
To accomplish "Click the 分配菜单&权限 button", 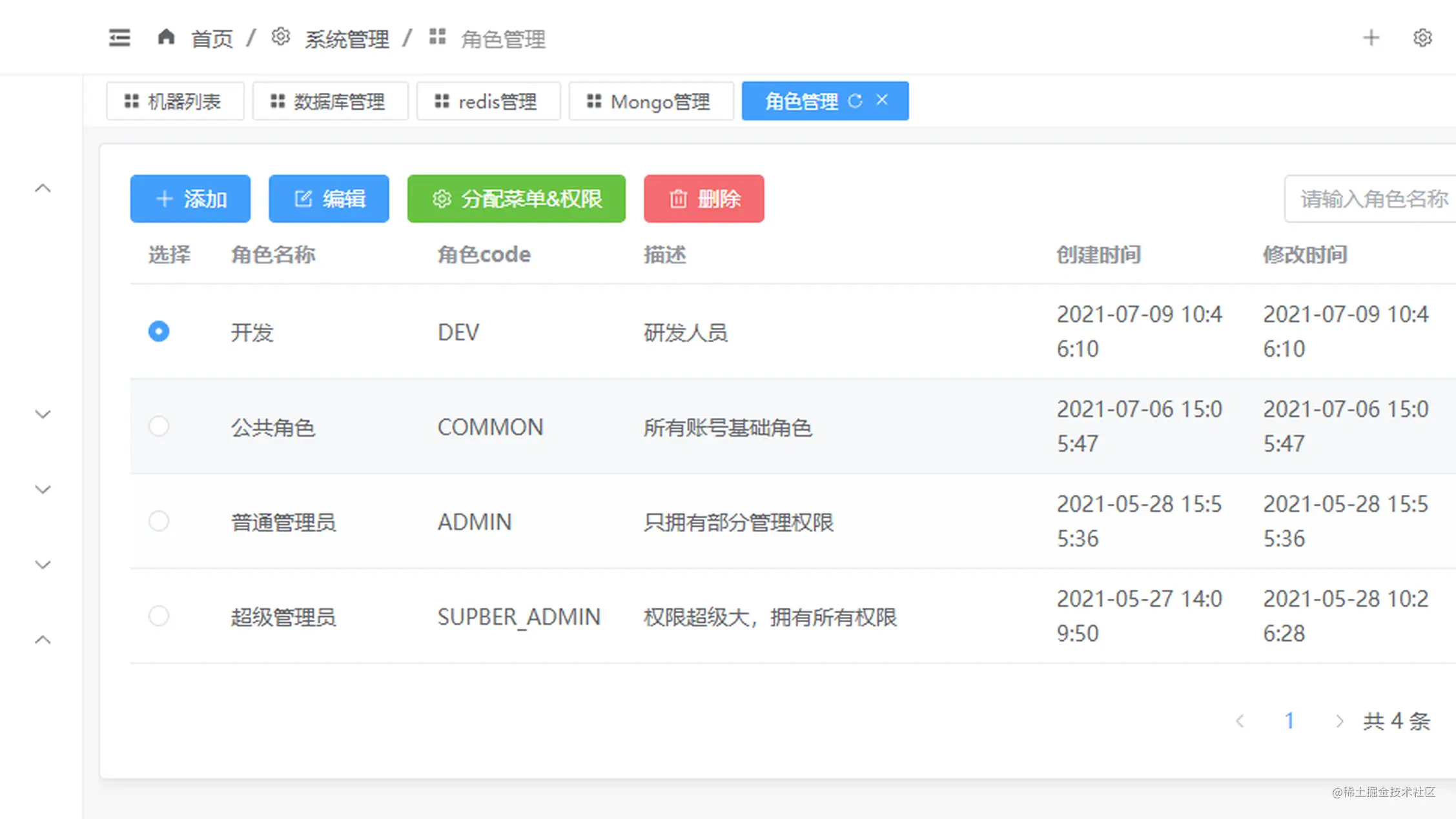I will (516, 199).
